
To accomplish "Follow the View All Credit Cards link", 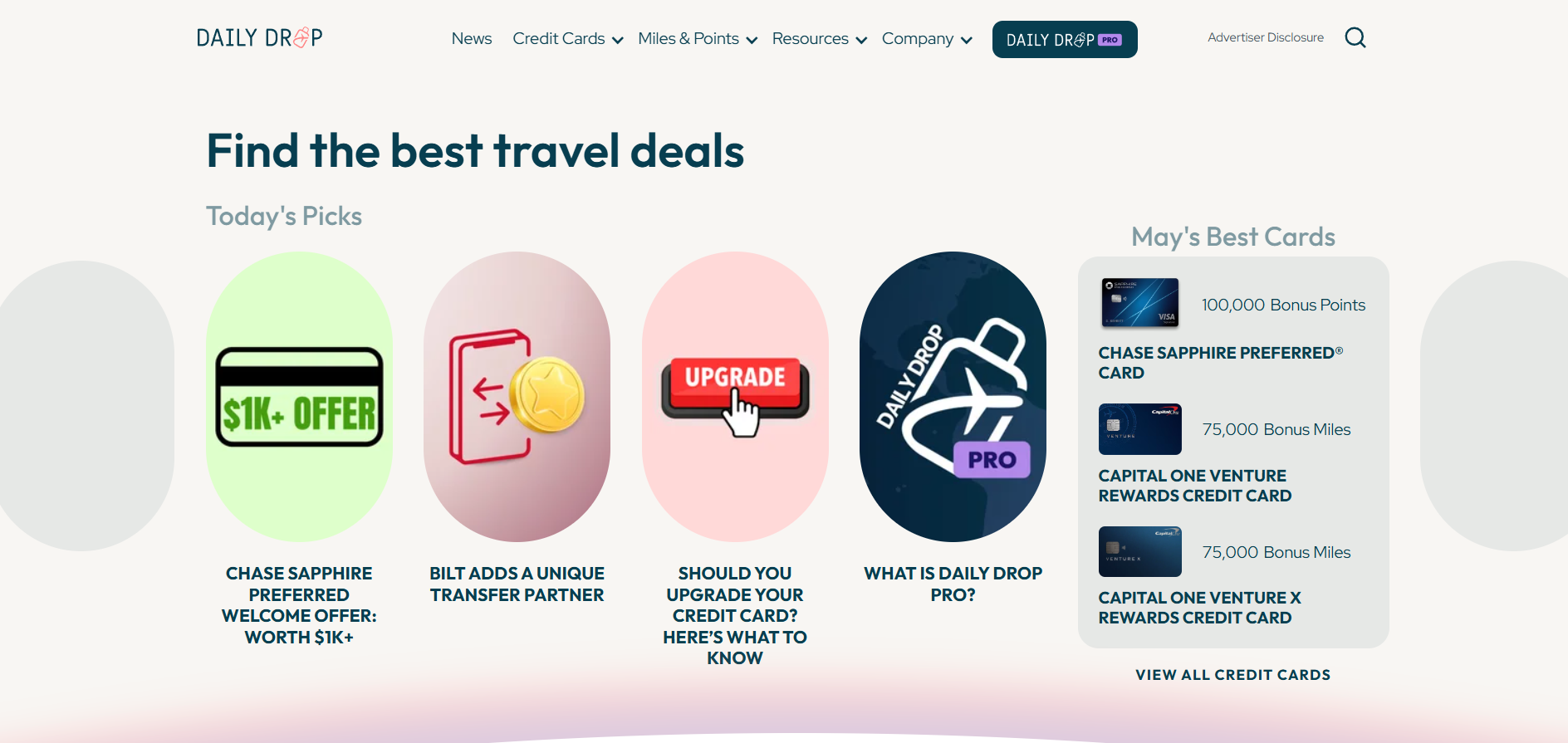I will point(1233,675).
